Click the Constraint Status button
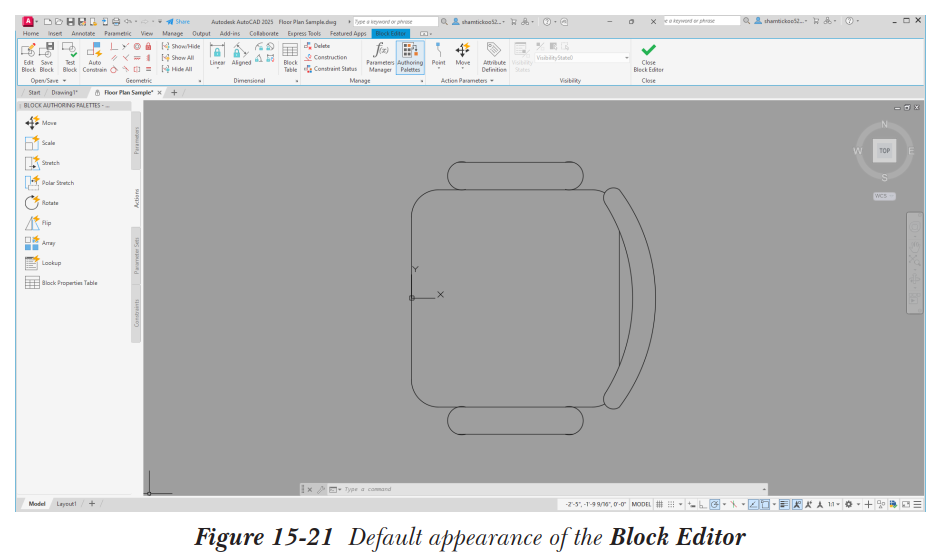The height and width of the screenshot is (557, 937). [x=330, y=69]
